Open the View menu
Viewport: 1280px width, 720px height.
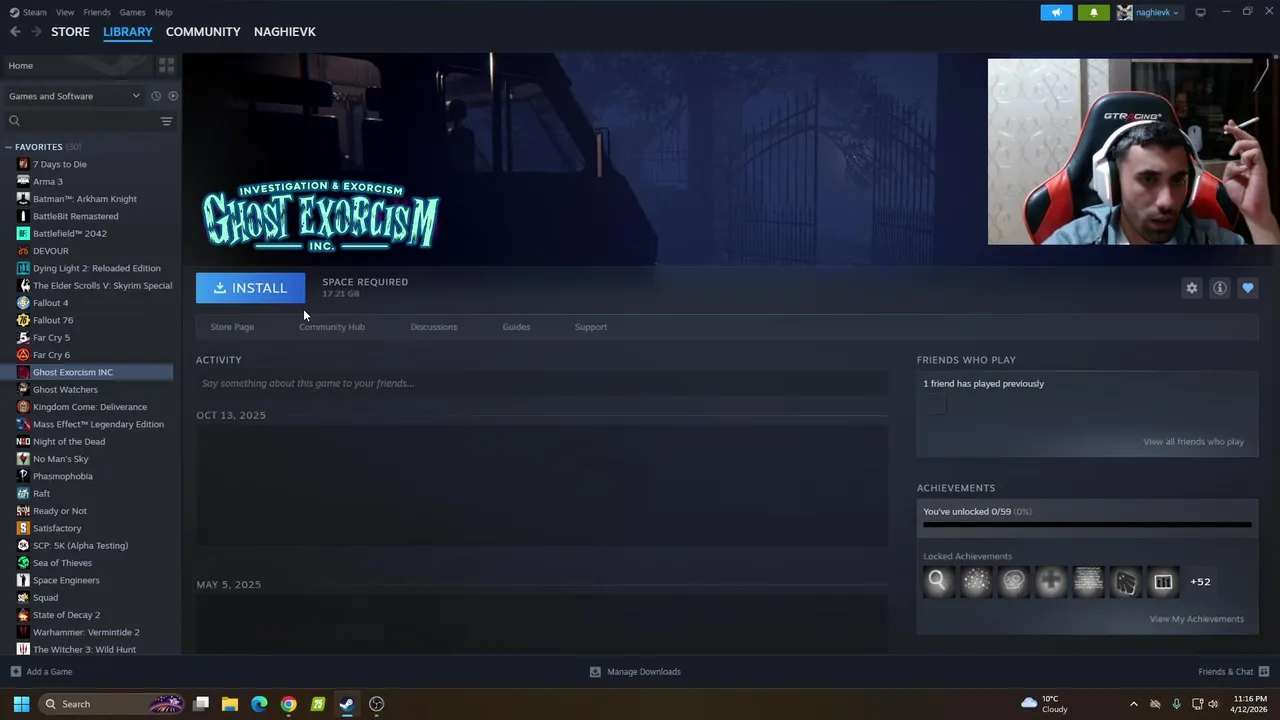[65, 12]
